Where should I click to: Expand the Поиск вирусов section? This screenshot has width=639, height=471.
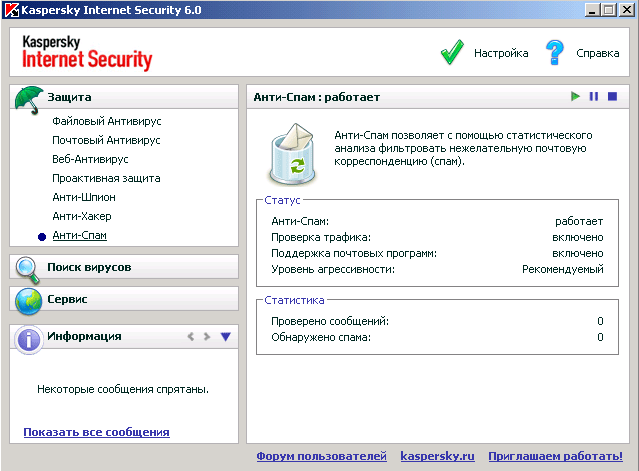tap(89, 268)
